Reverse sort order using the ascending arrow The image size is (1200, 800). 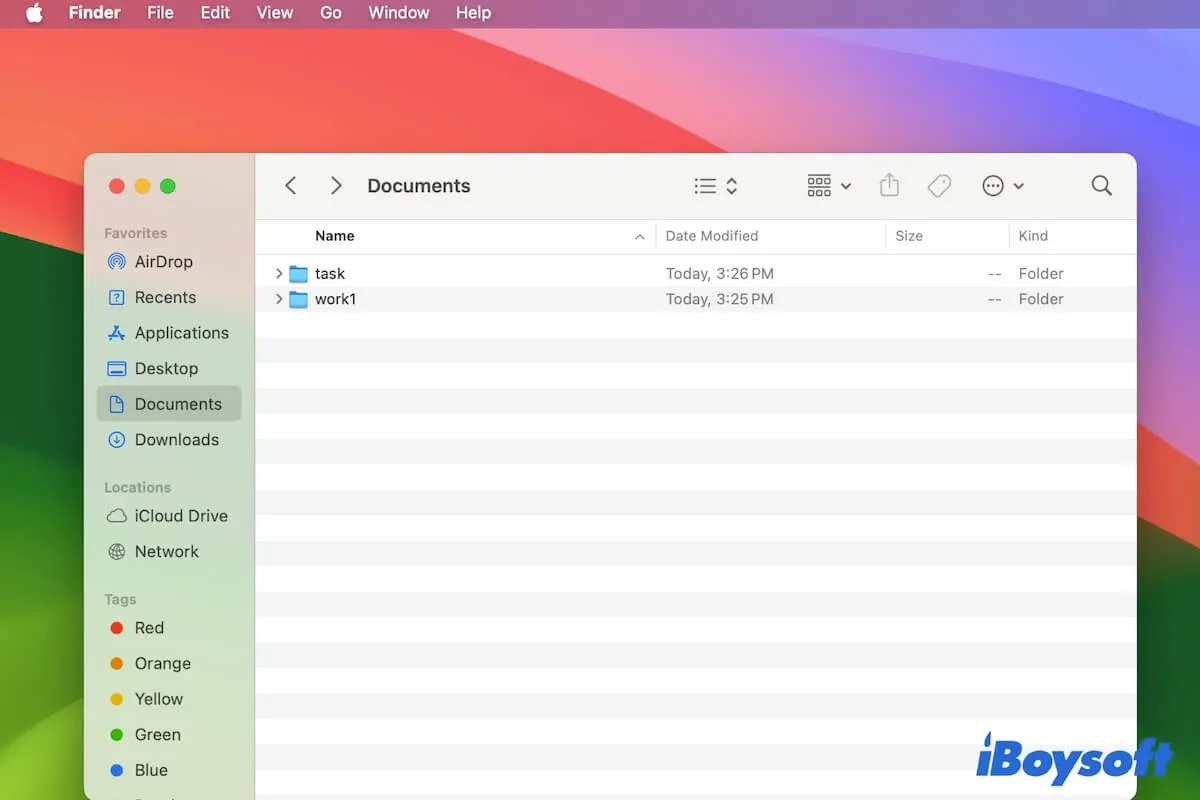point(640,237)
